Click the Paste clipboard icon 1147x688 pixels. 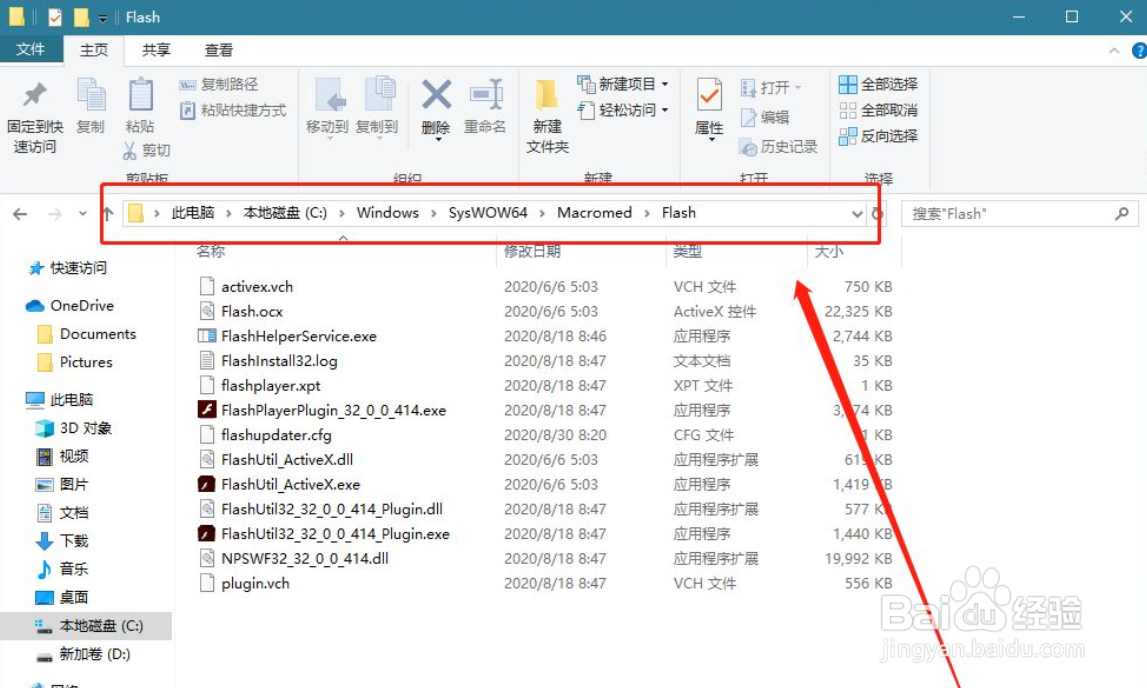[x=140, y=96]
